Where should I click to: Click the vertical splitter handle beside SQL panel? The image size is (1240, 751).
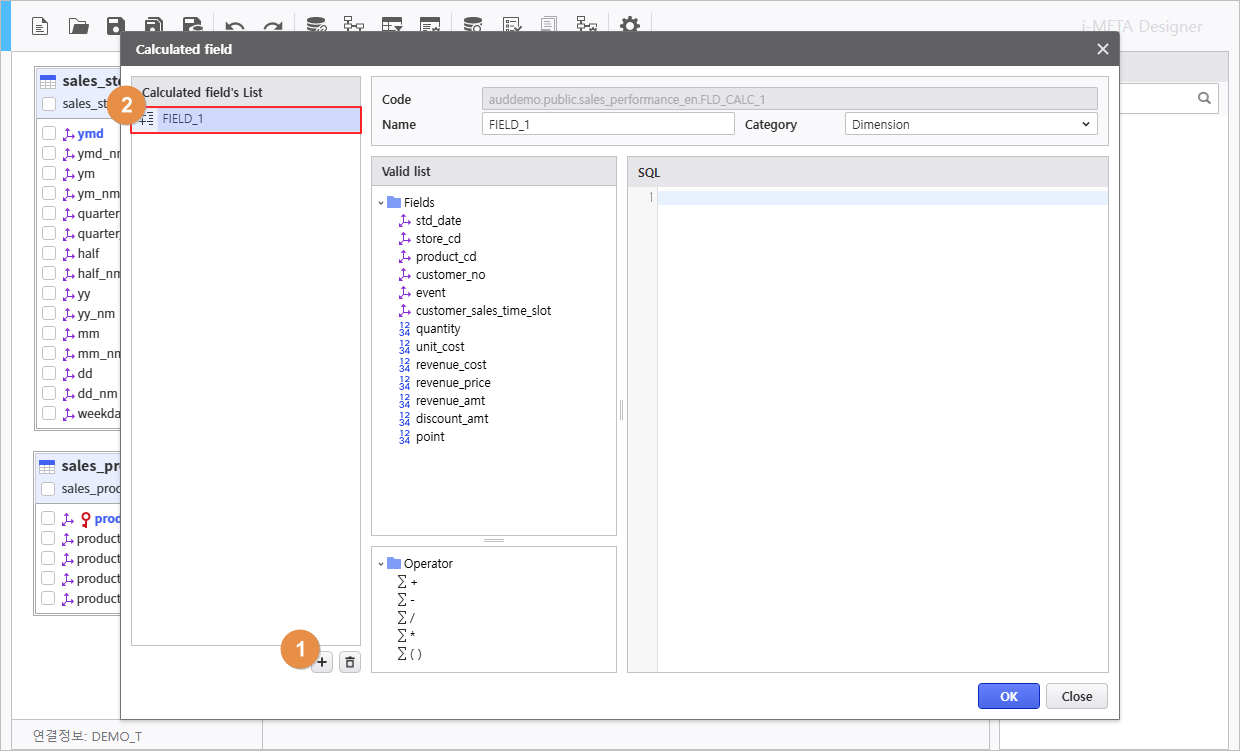coord(622,410)
